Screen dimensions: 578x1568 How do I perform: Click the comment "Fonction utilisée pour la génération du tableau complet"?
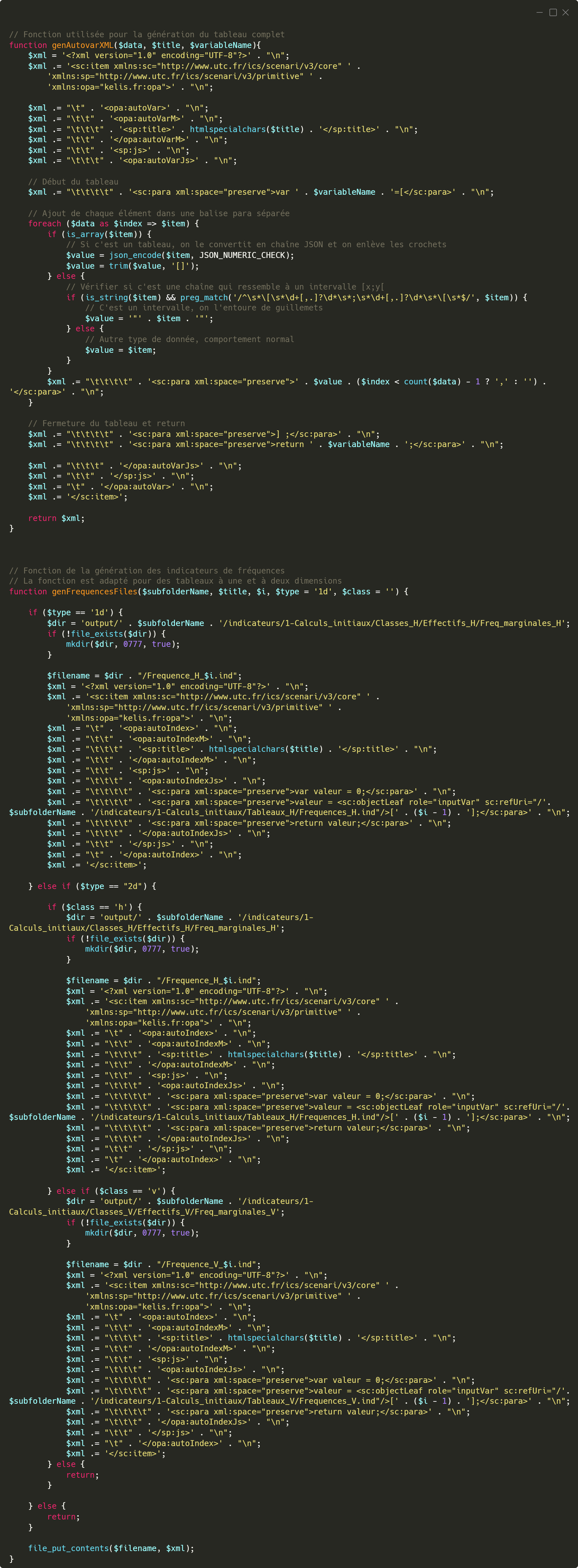click(147, 35)
